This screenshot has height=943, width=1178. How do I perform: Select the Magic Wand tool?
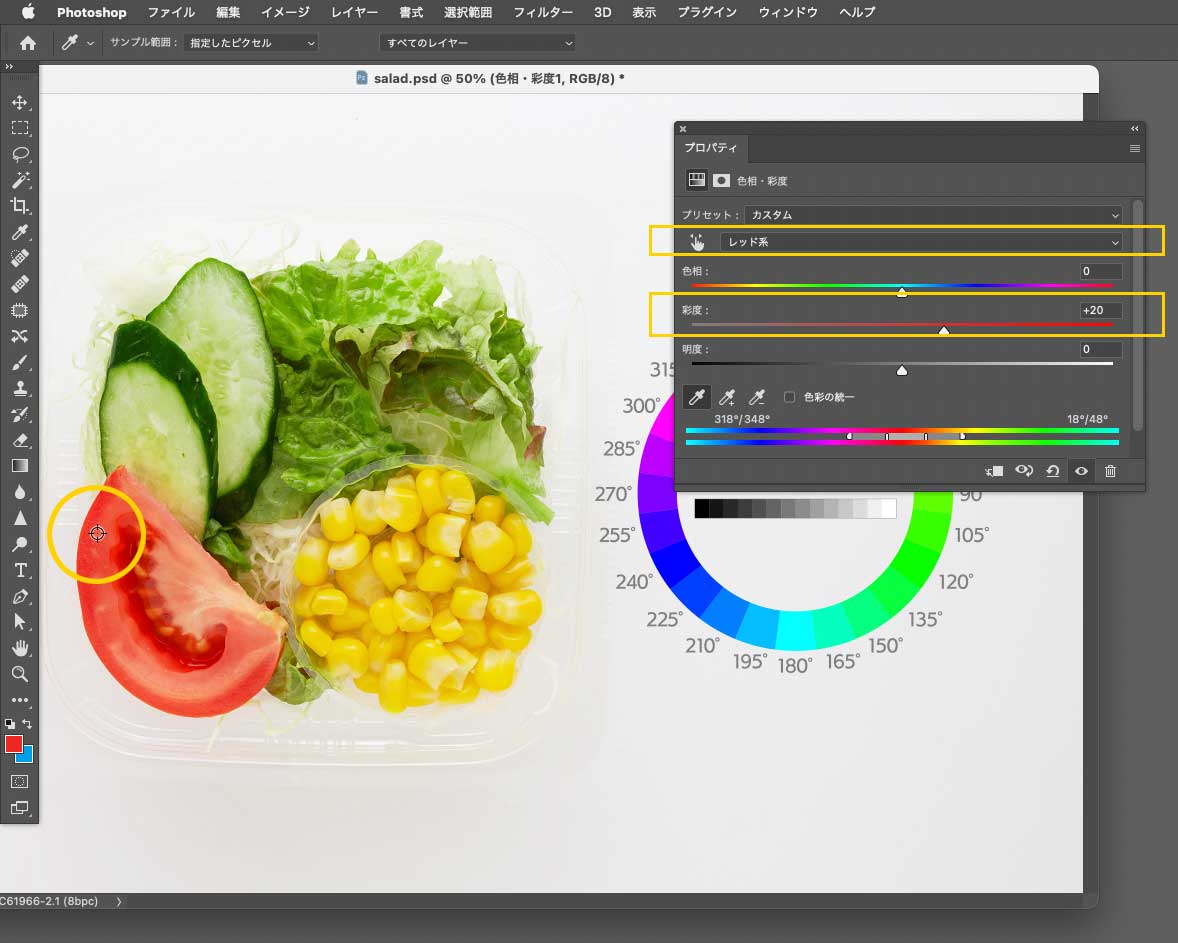tap(20, 180)
